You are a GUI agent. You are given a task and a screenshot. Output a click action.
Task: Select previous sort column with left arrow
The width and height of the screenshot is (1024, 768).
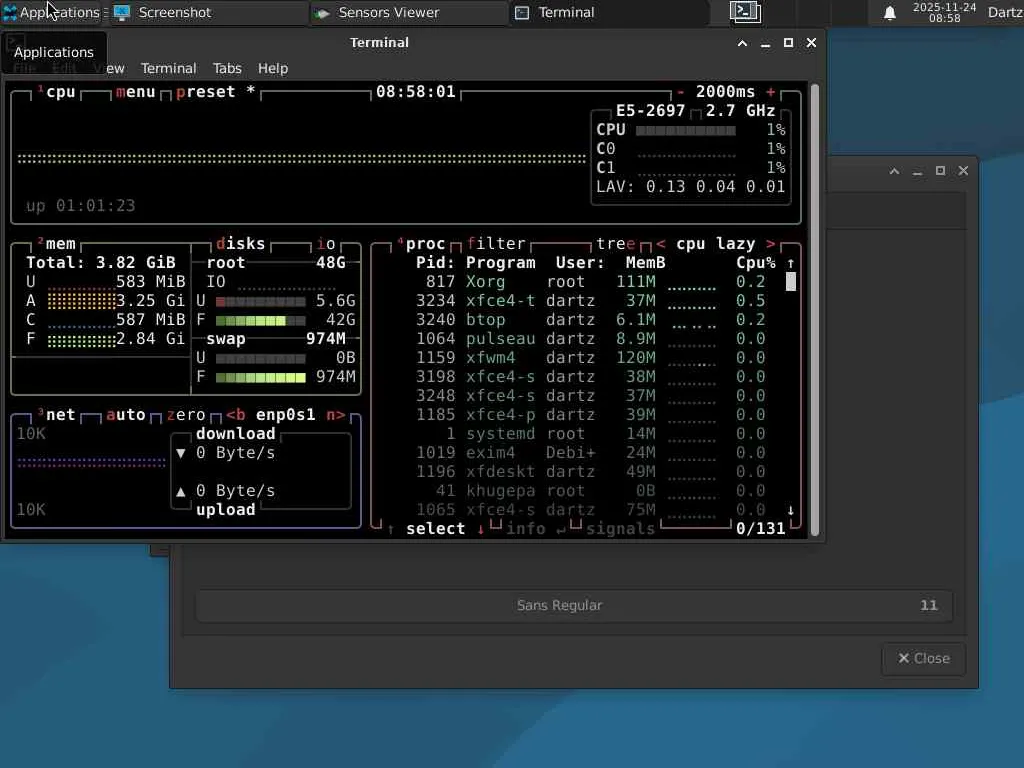click(661, 244)
